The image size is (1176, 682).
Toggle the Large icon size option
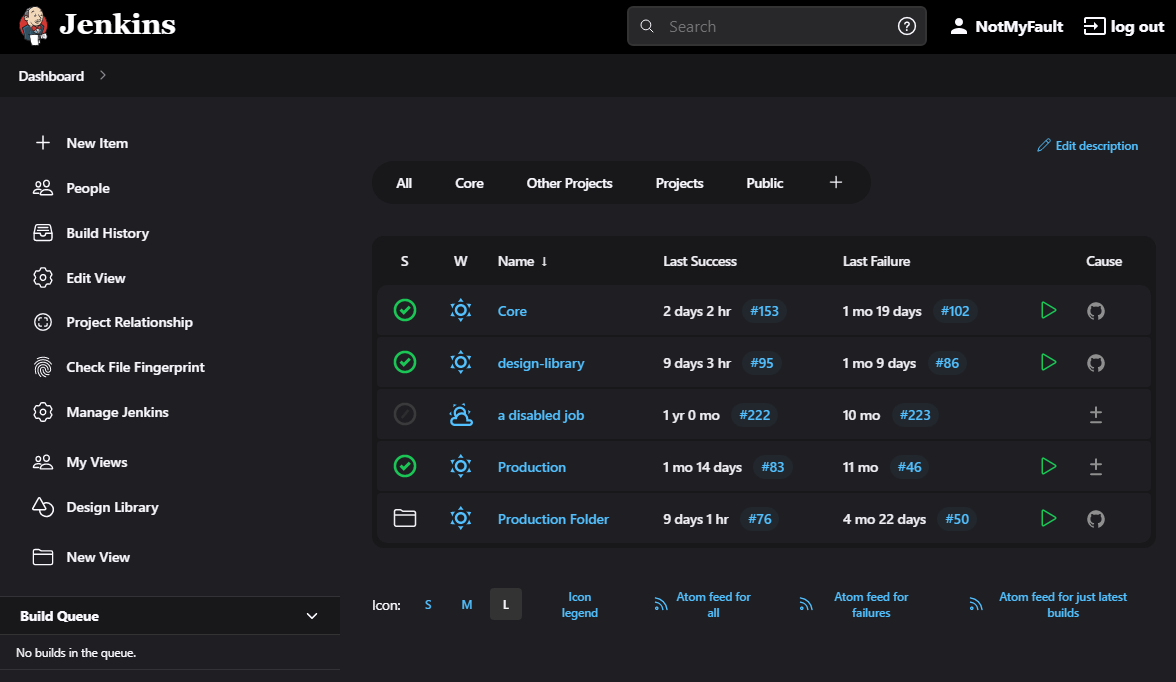click(505, 604)
